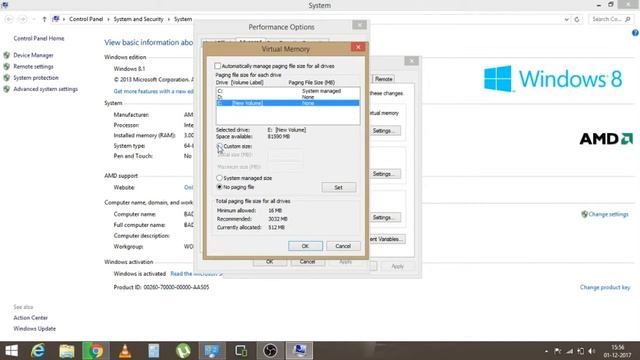
Task: Click the Initial size input field
Action: click(285, 155)
